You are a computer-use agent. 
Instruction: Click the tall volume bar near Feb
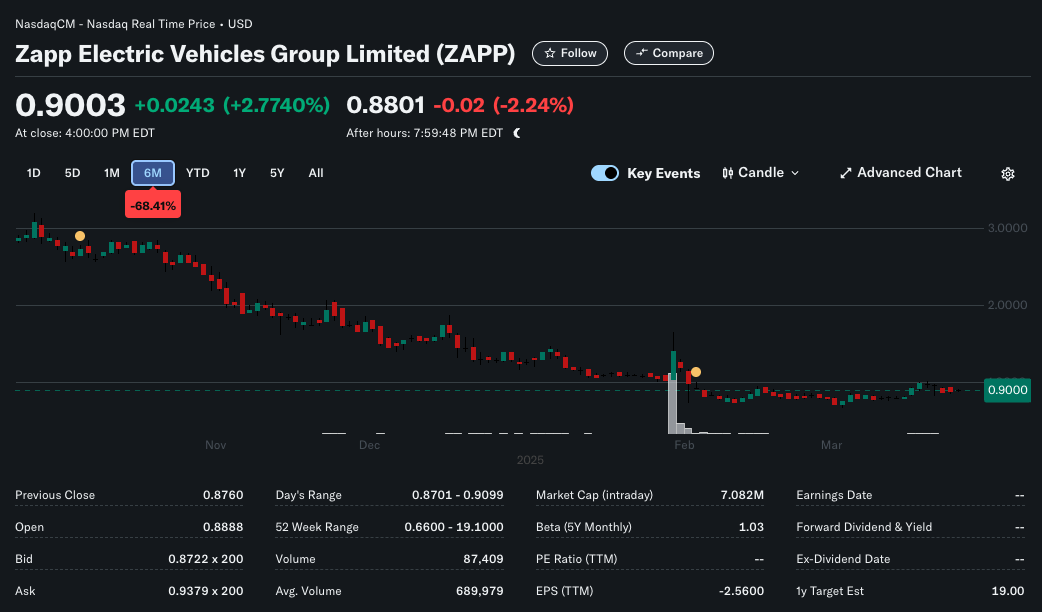click(x=673, y=403)
